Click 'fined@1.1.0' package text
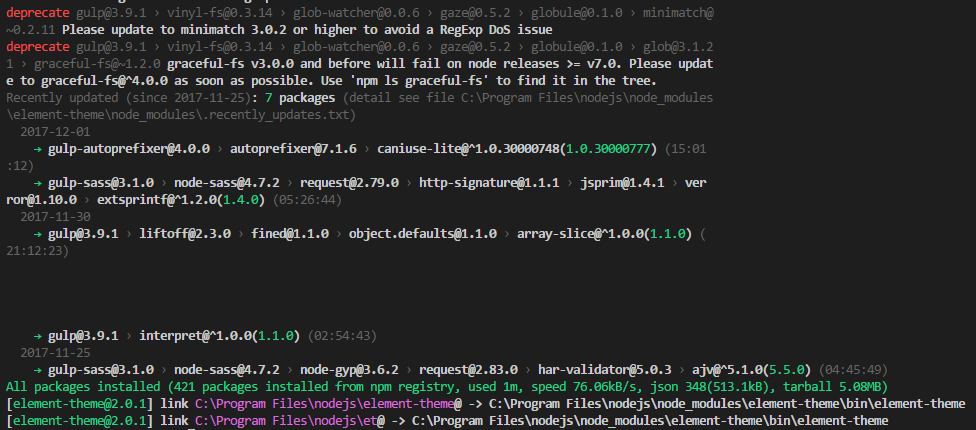Viewport: 976px width, 430px height. click(290, 235)
